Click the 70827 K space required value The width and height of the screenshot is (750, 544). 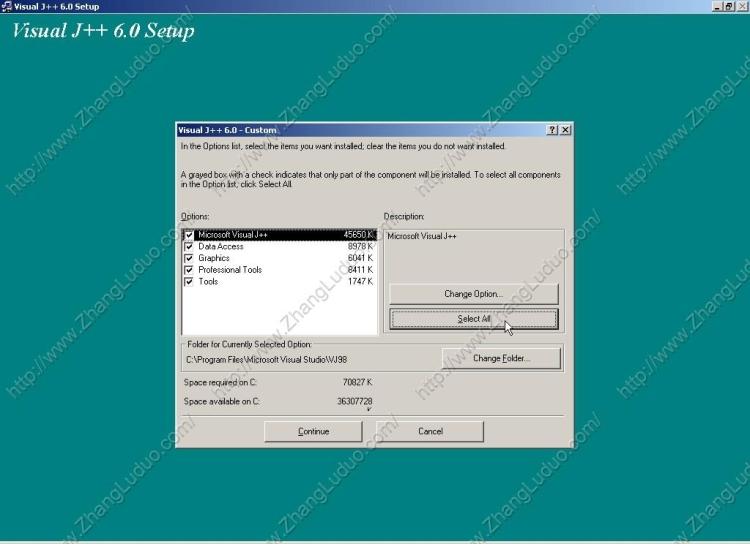pos(357,382)
